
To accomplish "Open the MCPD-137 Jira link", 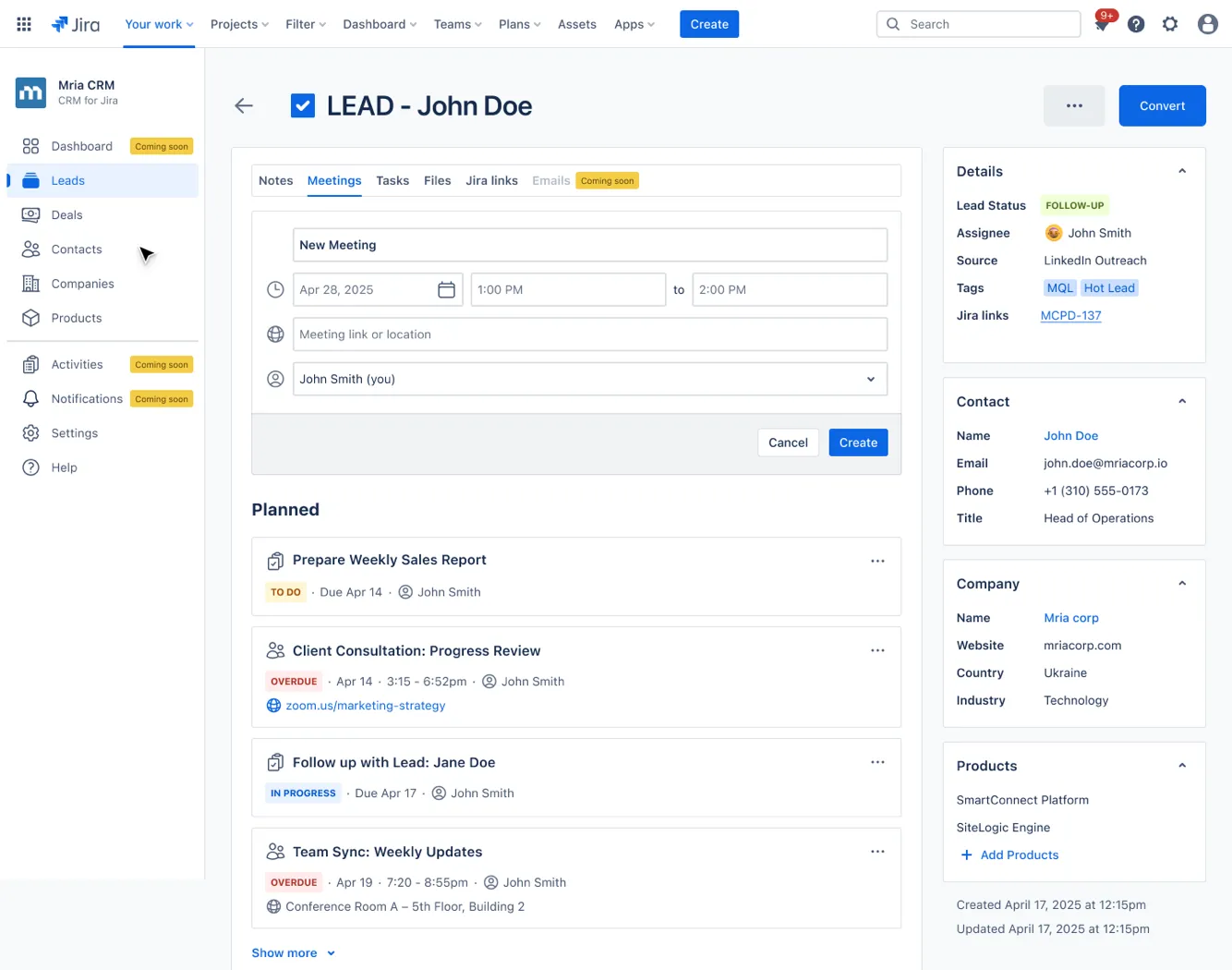I will pos(1070,316).
